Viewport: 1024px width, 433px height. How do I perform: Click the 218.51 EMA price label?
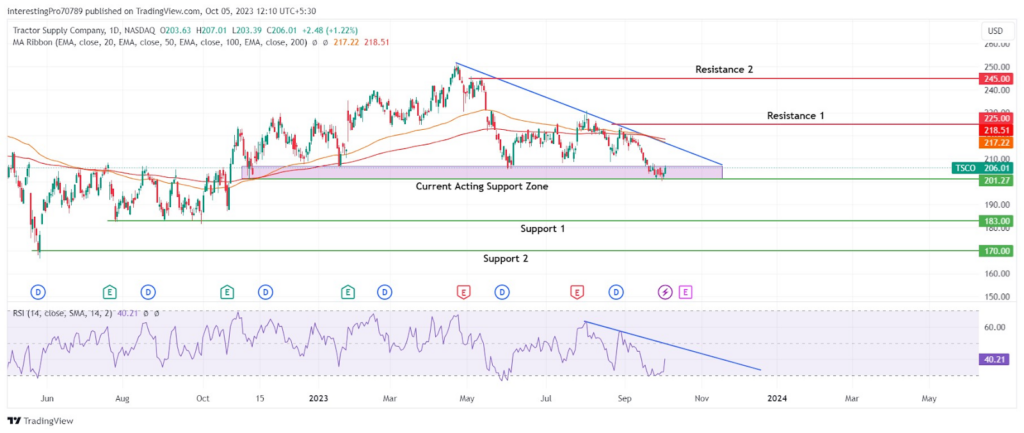(996, 131)
